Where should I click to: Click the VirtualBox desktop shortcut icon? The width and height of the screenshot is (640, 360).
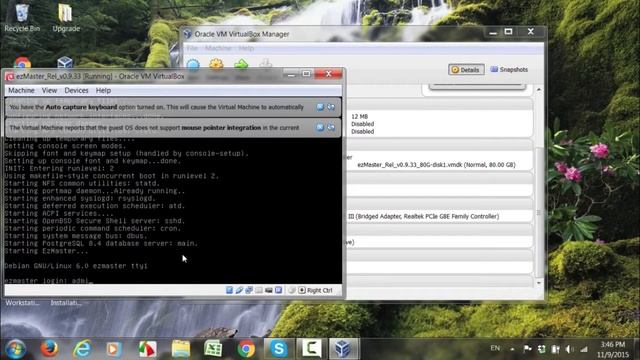coord(65,63)
